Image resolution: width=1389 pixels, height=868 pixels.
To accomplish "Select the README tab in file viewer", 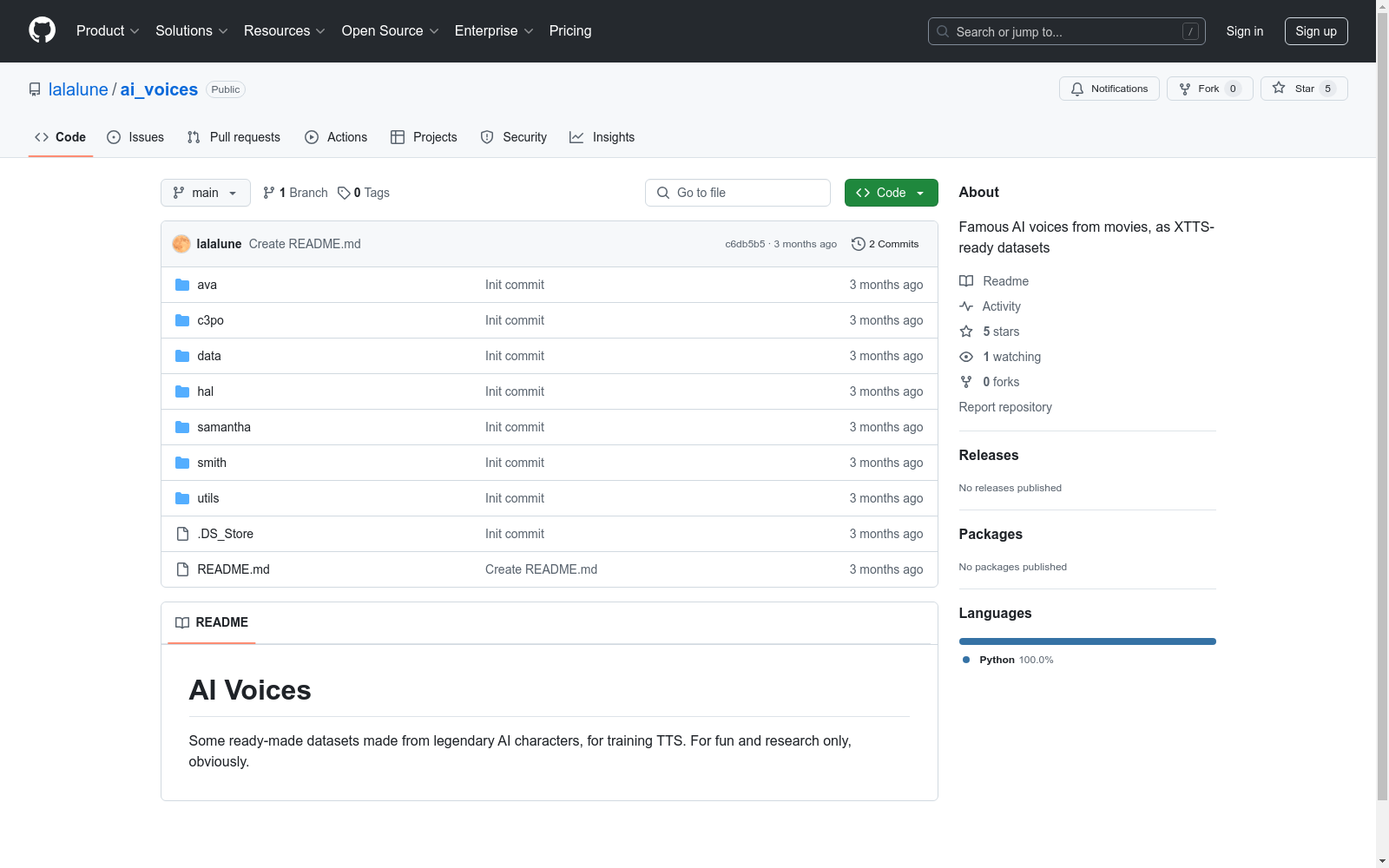I will [x=212, y=622].
